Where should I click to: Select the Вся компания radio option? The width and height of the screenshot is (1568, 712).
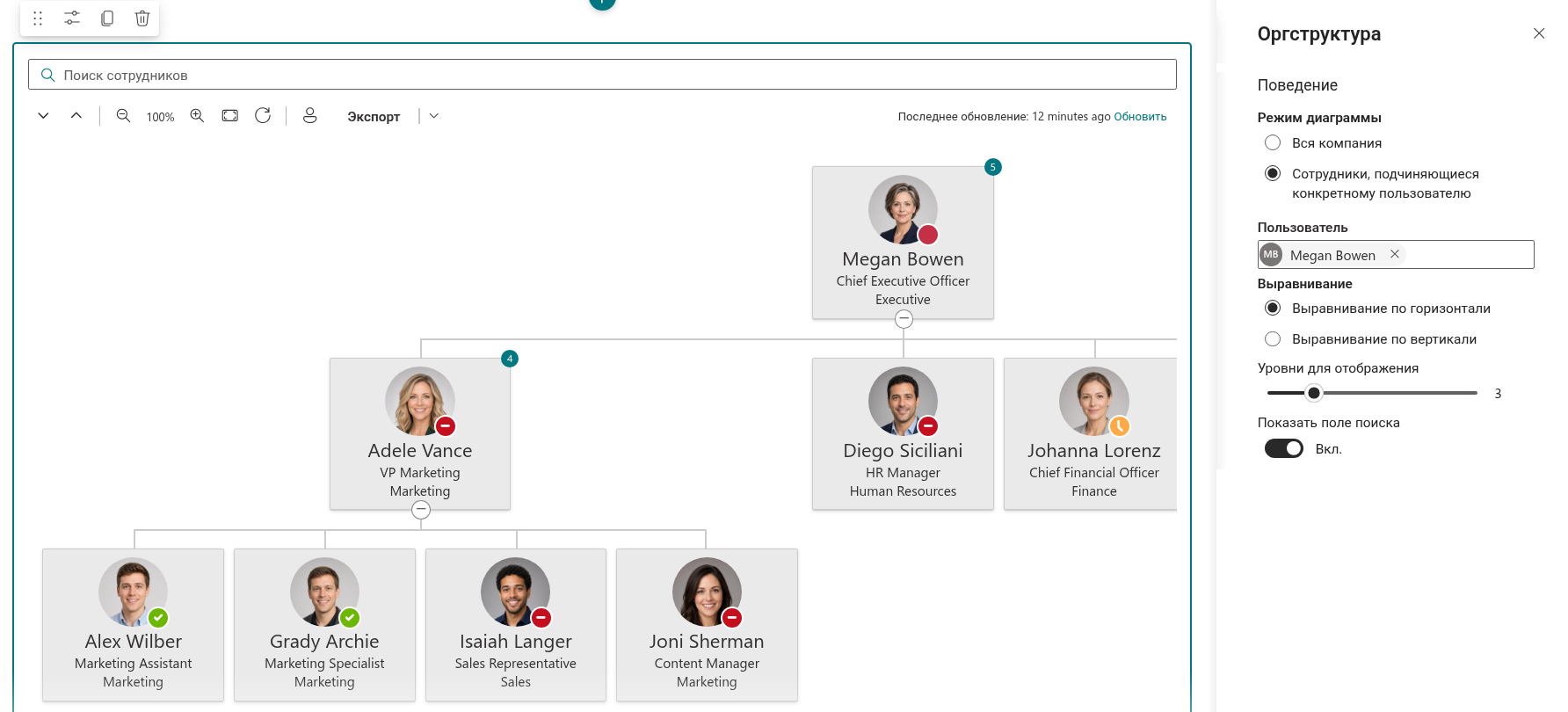[1273, 142]
